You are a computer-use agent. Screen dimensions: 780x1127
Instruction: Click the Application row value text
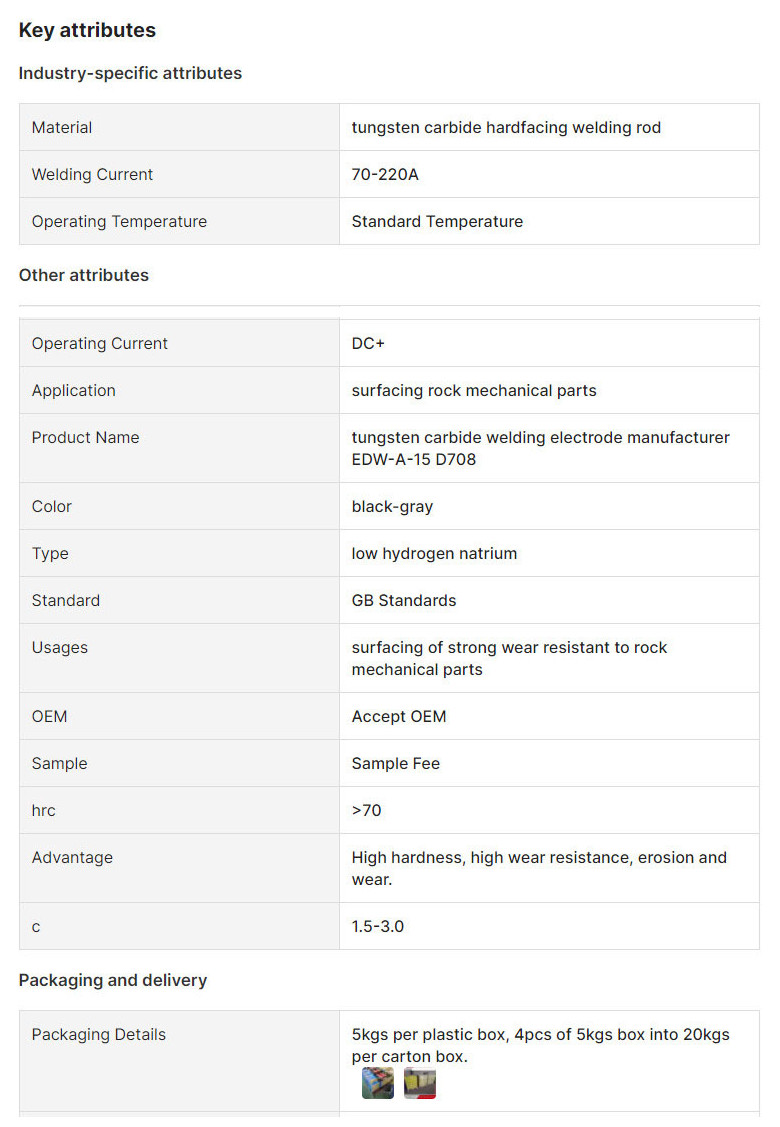pyautogui.click(x=474, y=390)
